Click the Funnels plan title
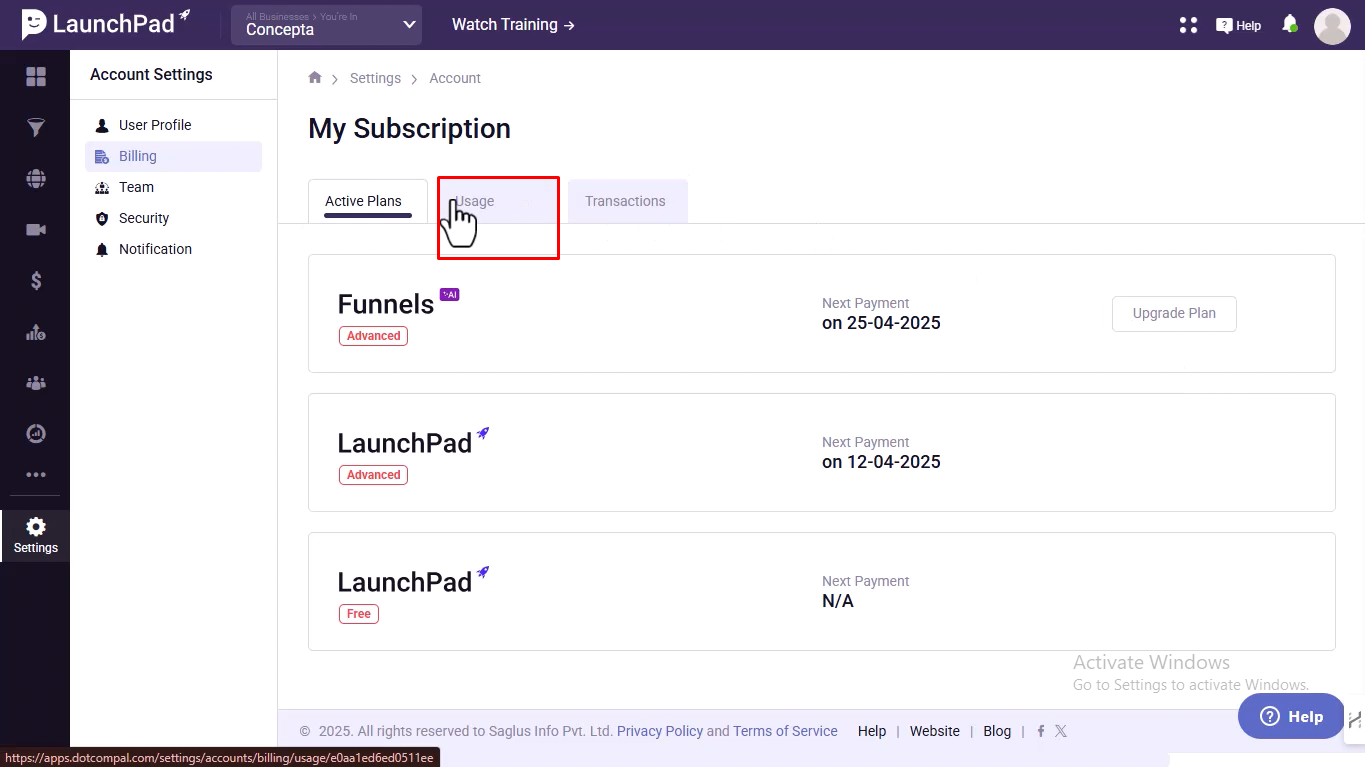This screenshot has height=767, width=1365. pyautogui.click(x=386, y=304)
